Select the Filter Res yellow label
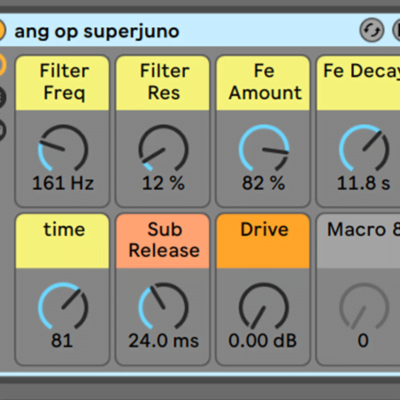Image resolution: width=400 pixels, height=400 pixels. pos(163,83)
